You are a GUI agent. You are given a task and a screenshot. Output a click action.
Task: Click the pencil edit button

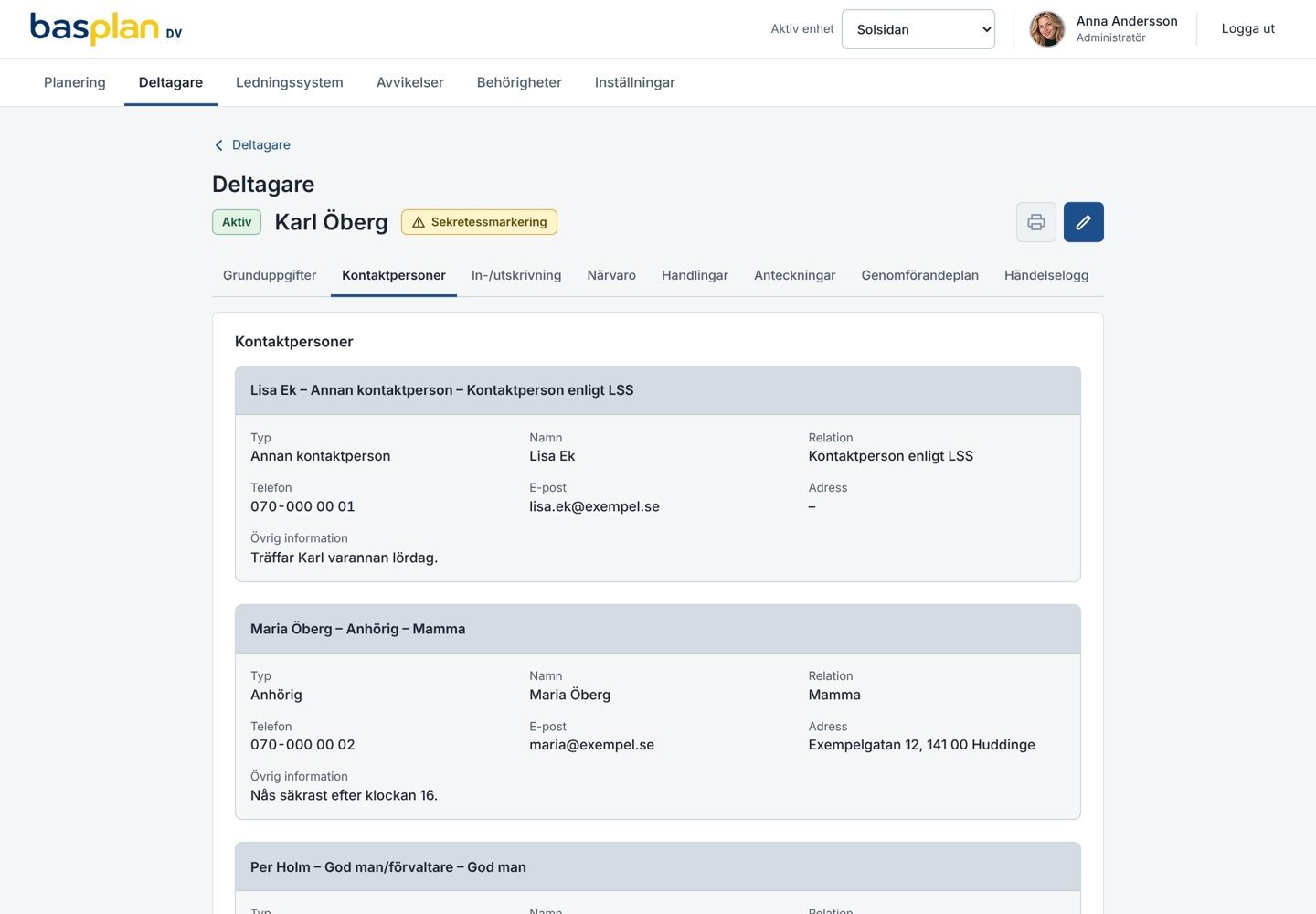(x=1084, y=222)
